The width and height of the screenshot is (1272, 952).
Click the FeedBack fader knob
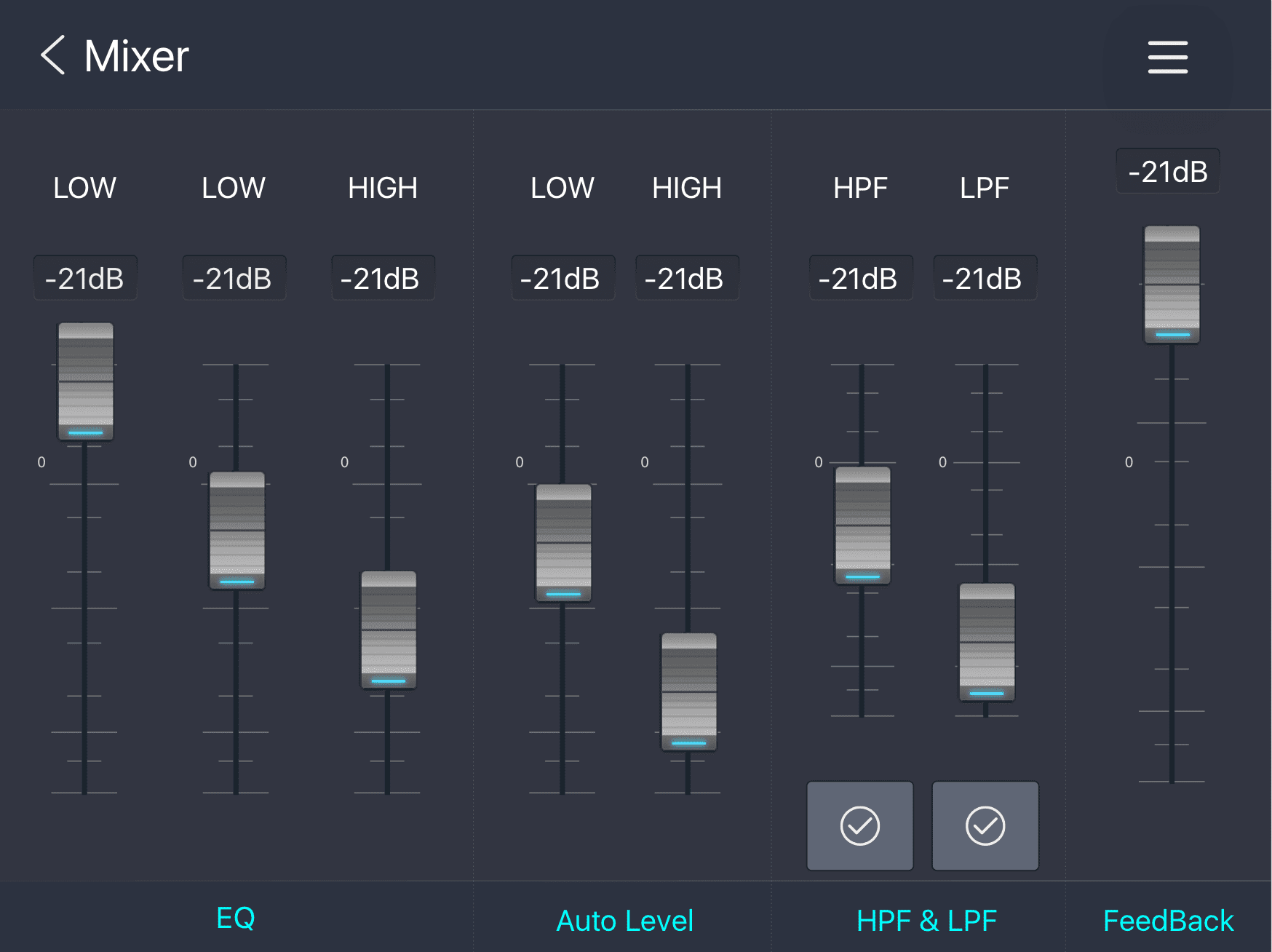(x=1172, y=285)
